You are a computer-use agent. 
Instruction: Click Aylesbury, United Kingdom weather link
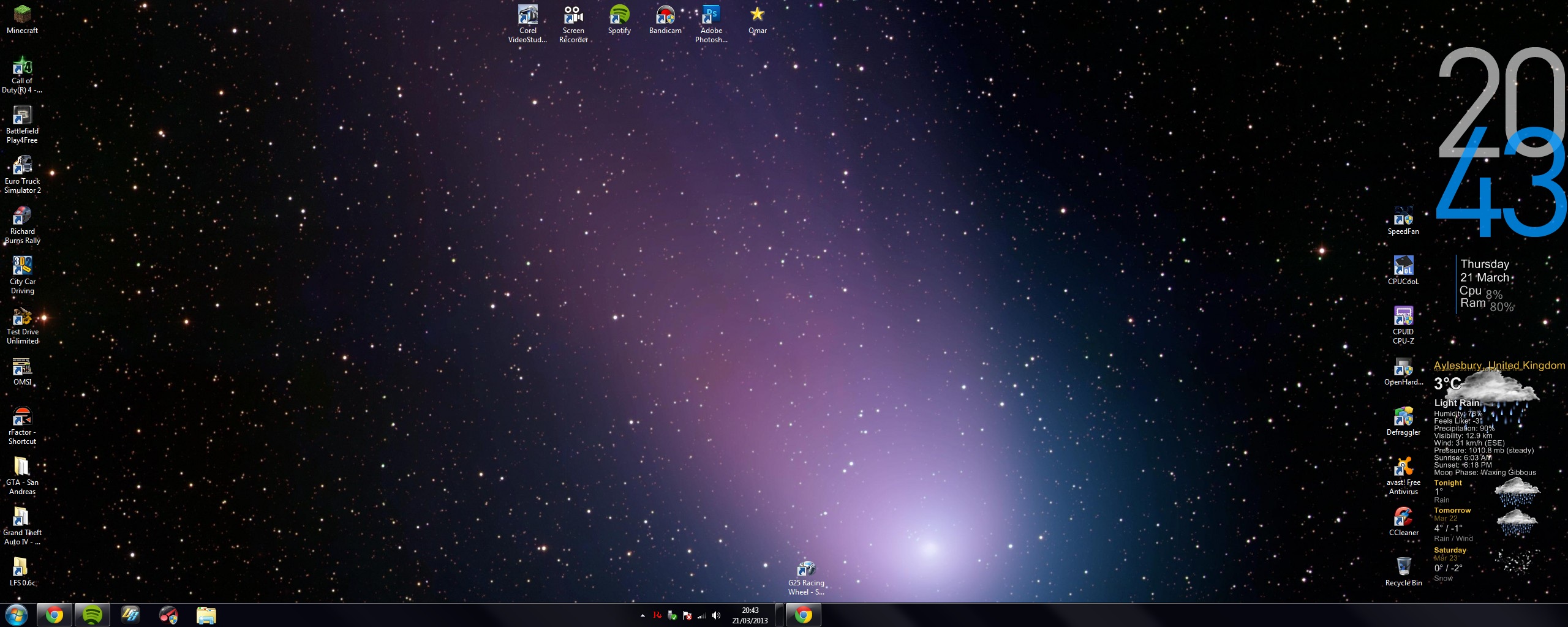point(1499,365)
